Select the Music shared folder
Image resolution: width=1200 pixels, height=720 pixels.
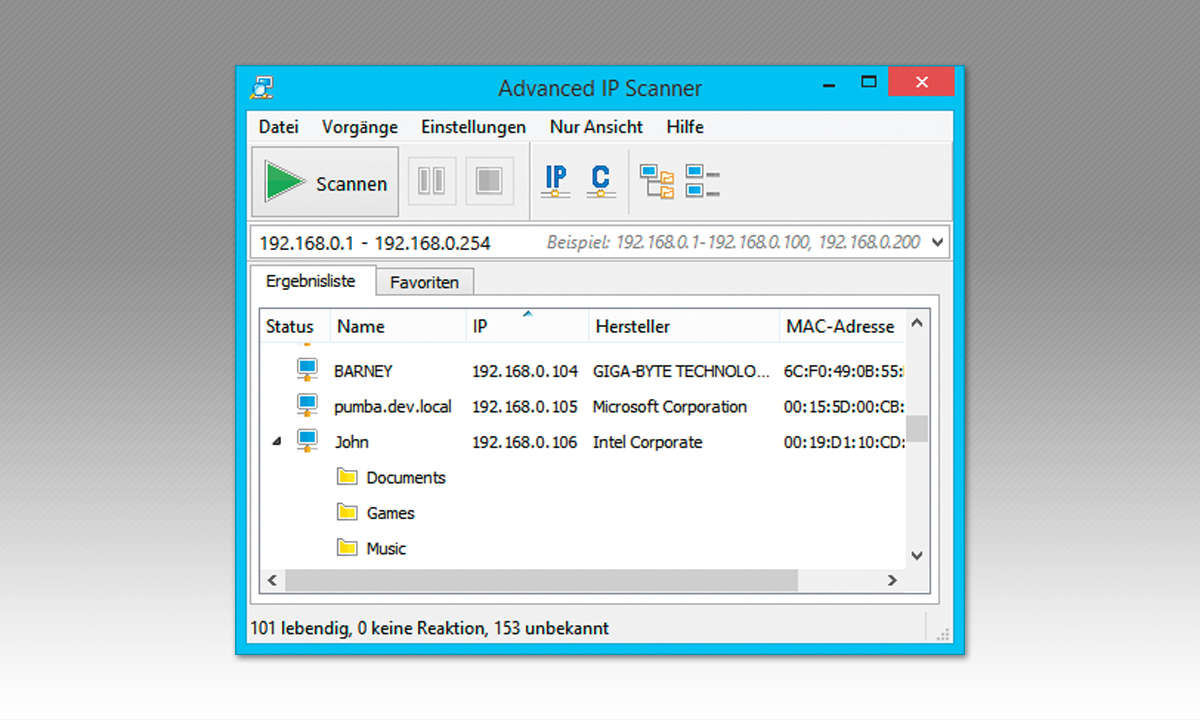click(x=386, y=549)
